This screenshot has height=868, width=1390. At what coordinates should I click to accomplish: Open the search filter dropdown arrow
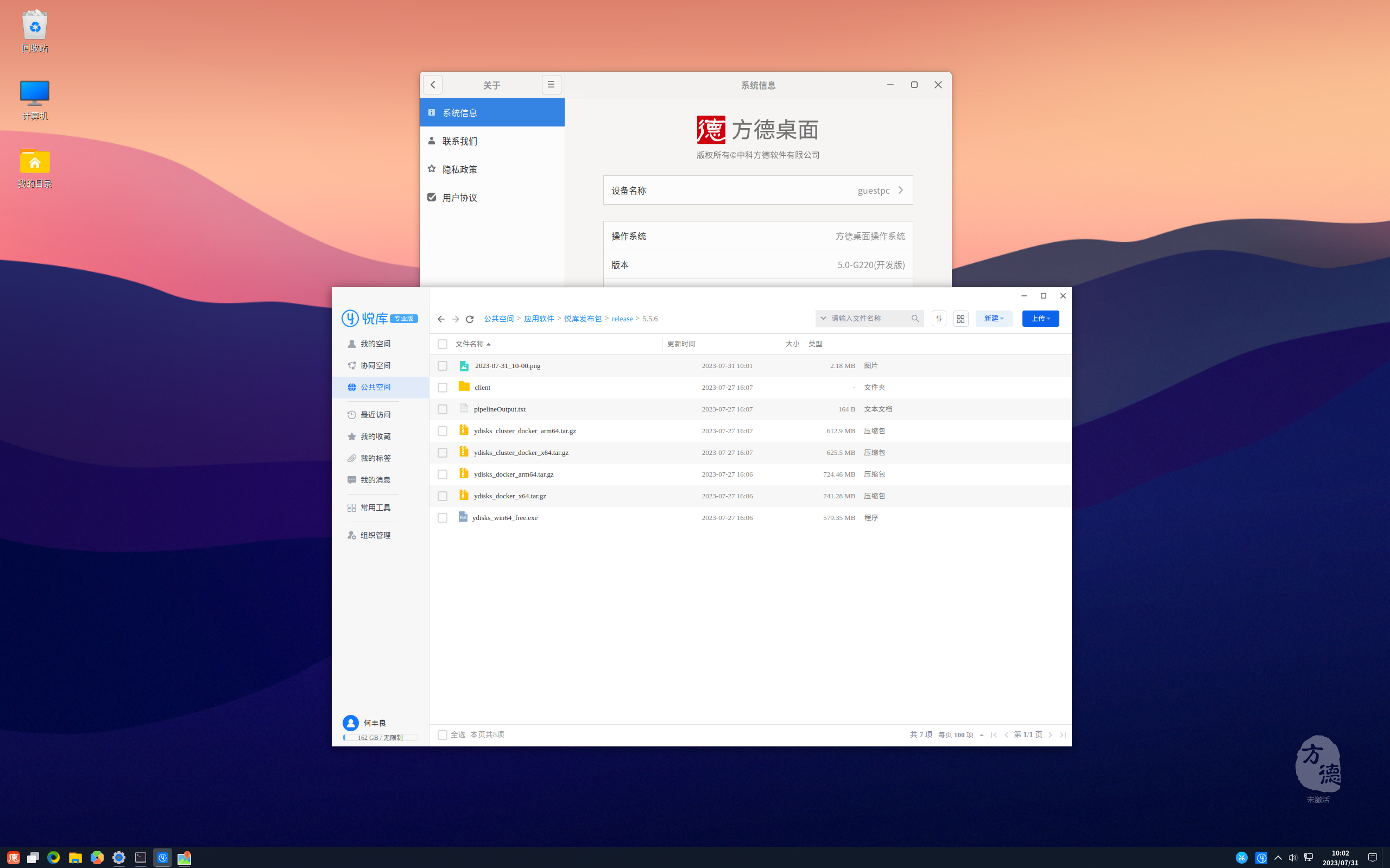coord(823,318)
